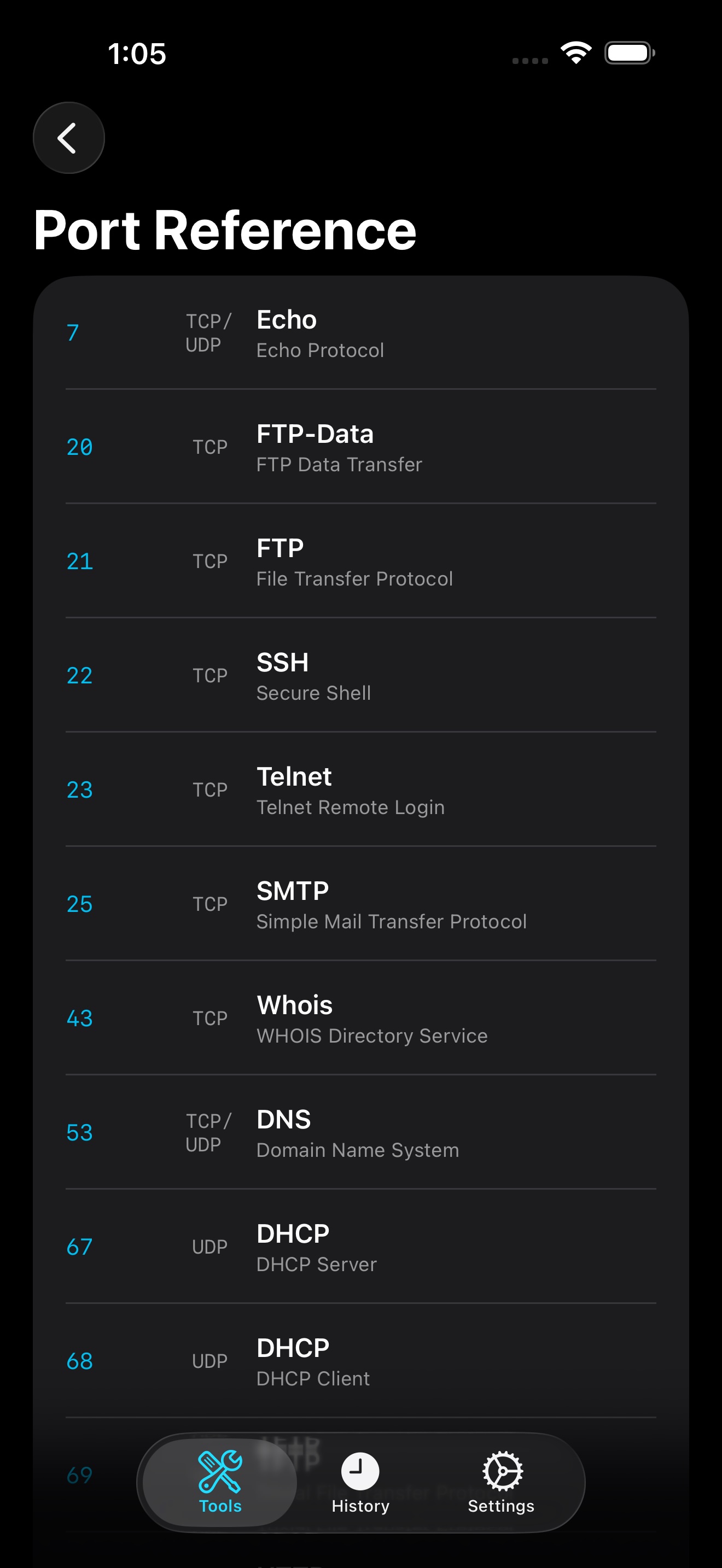Open the FTP-Data port 20 entry
This screenshot has height=1568, width=722.
[360, 447]
